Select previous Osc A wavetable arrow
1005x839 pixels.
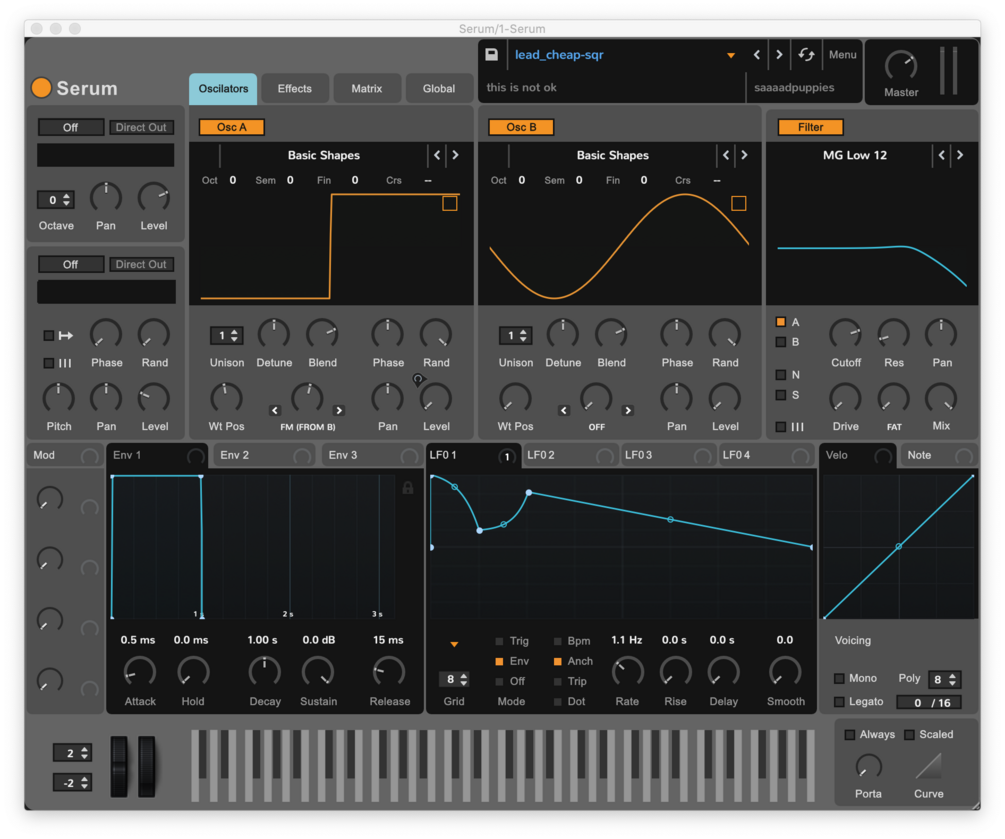coord(437,154)
